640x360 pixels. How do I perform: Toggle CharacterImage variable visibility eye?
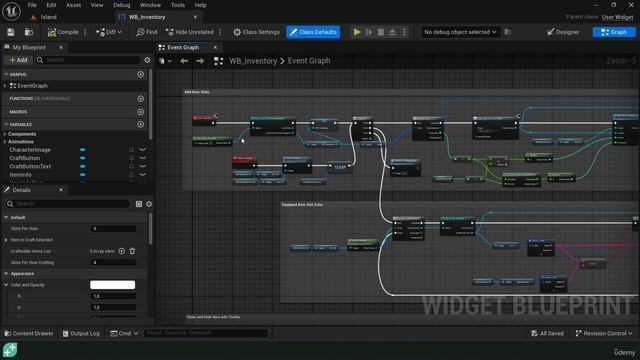[142, 150]
